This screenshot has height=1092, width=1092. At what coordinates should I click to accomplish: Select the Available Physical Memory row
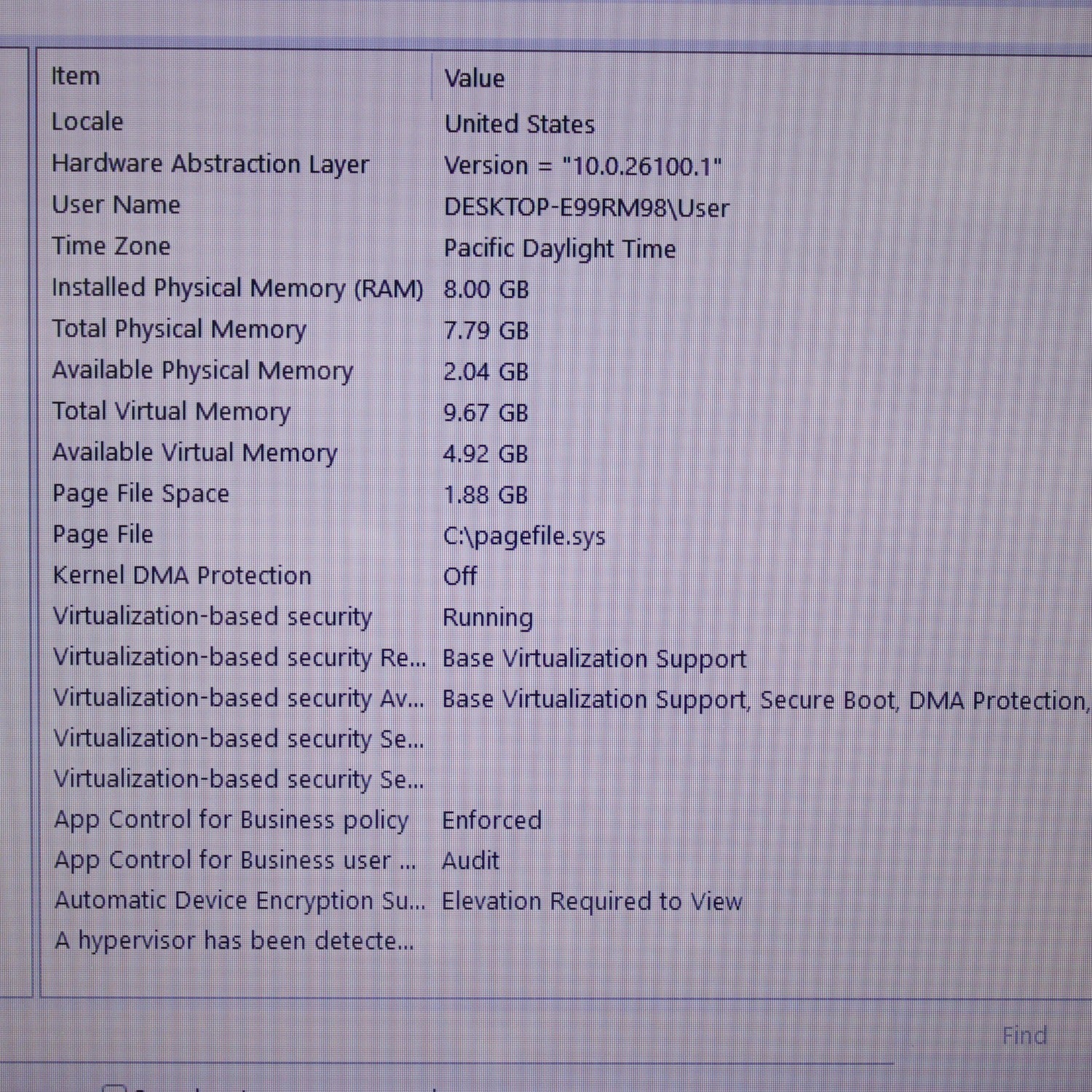pos(202,371)
